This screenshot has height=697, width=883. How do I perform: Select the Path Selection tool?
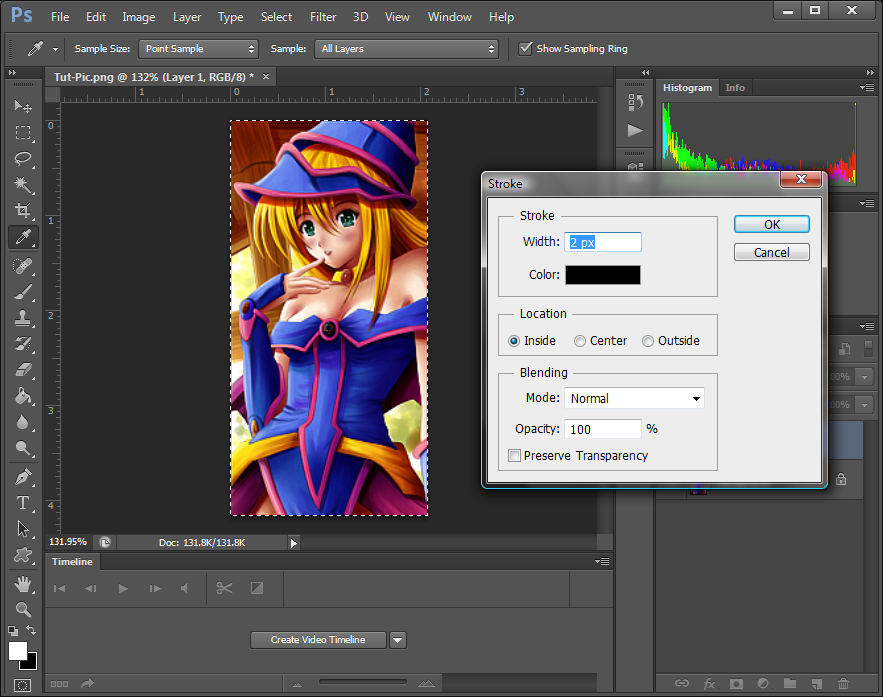click(x=23, y=529)
